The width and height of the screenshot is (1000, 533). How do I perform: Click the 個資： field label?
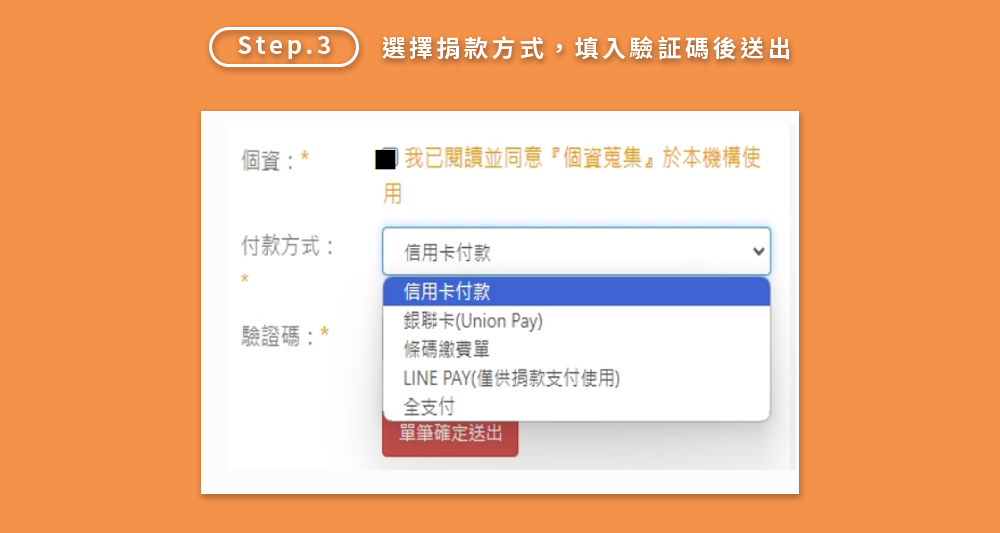coord(268,159)
